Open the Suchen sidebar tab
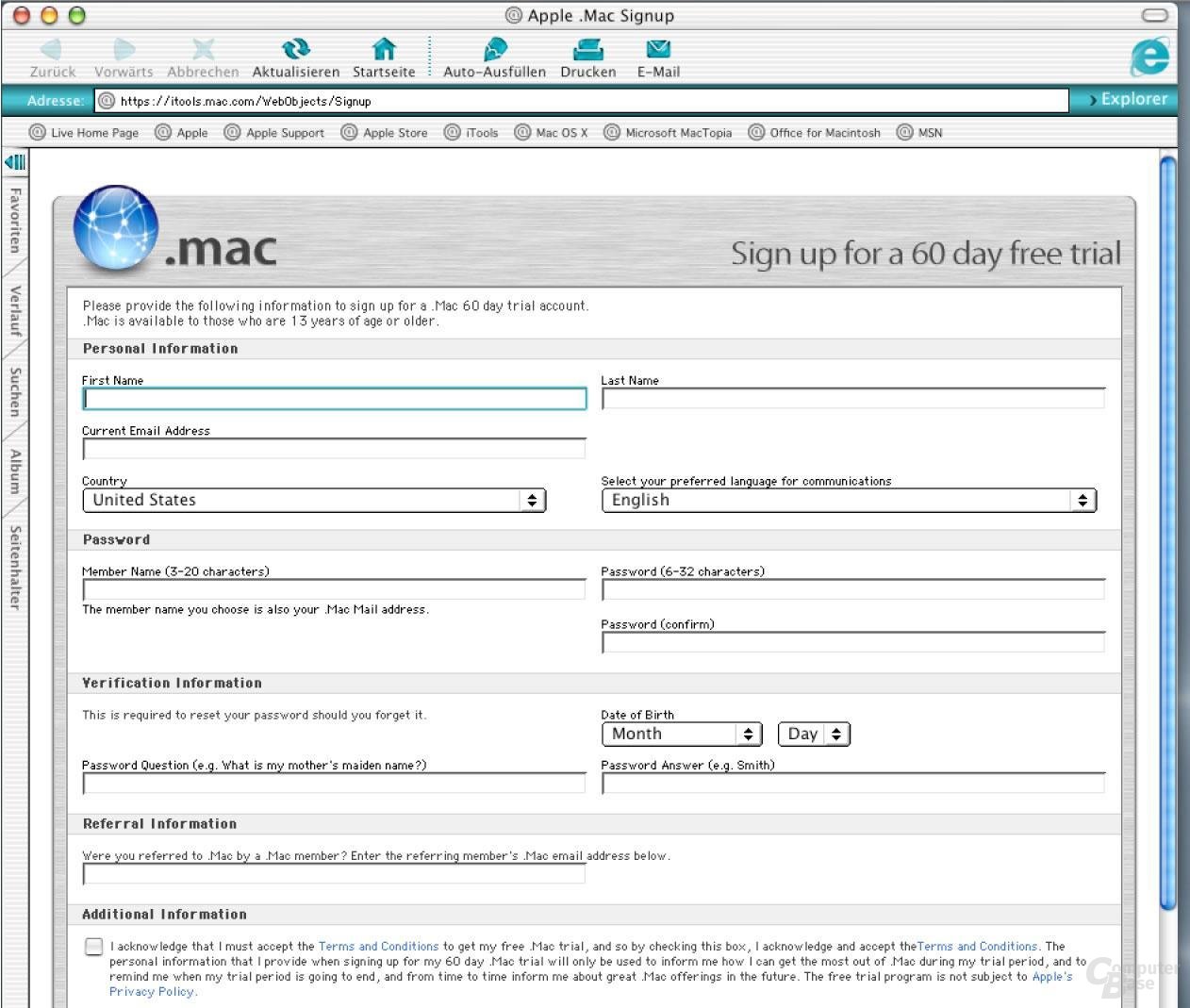The image size is (1190, 1008). click(x=15, y=392)
